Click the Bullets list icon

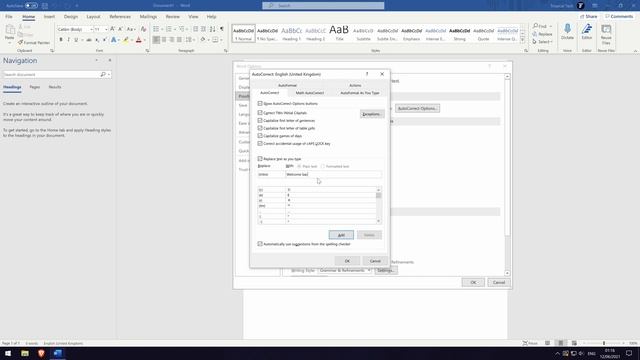[x=156, y=29]
